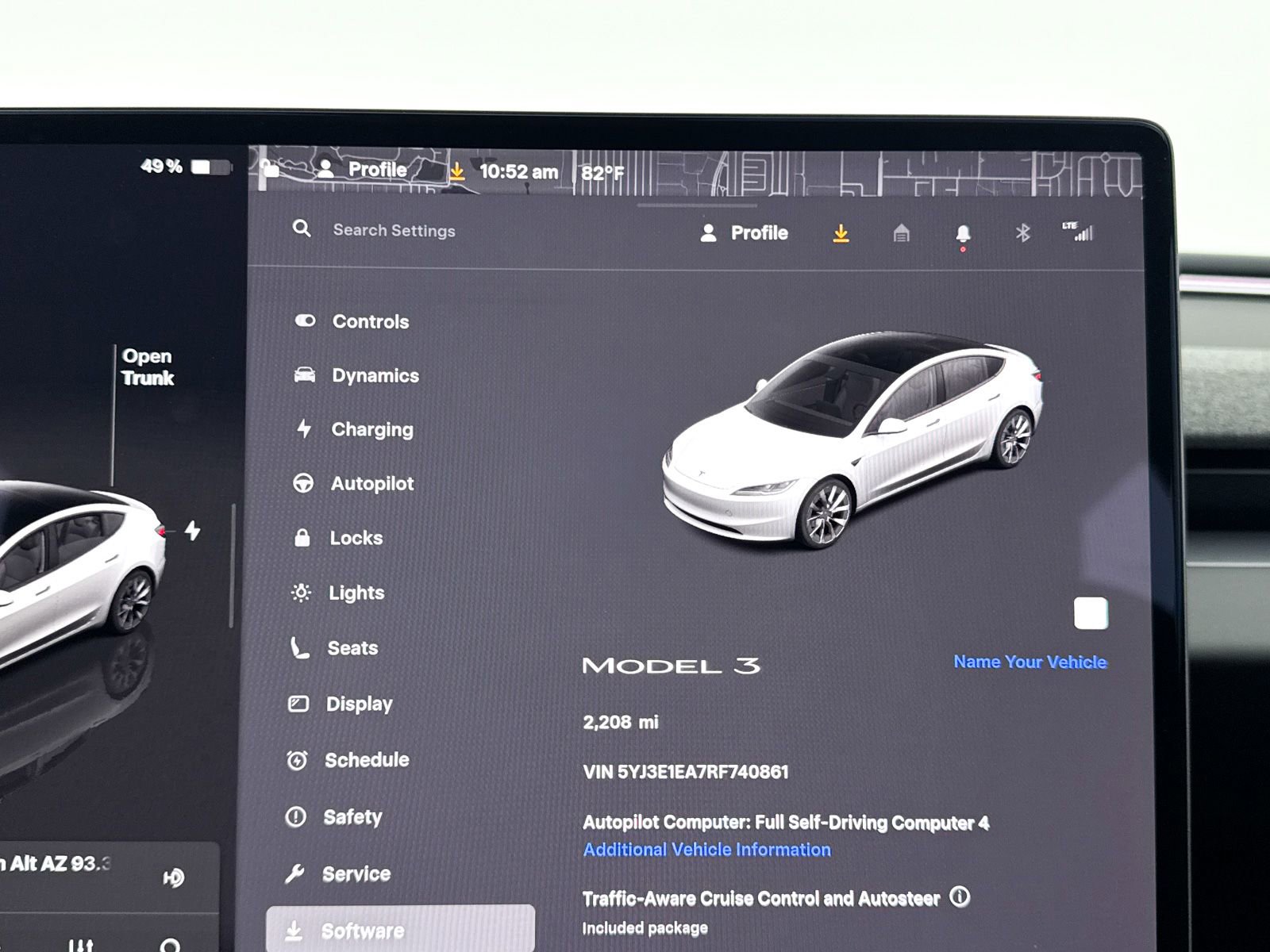This screenshot has height=952, width=1270.
Task: Tap the Traffic-Aware Cruise Control and Autosteer text
Action: 761,898
